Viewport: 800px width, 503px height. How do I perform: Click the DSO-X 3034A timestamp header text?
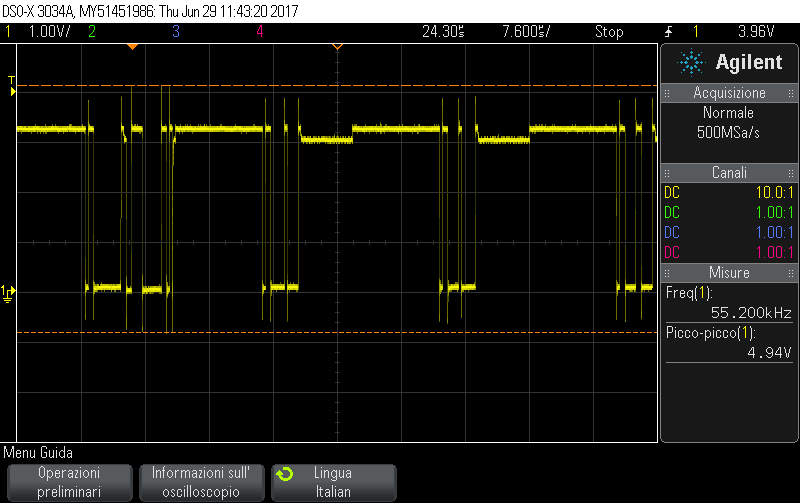151,11
